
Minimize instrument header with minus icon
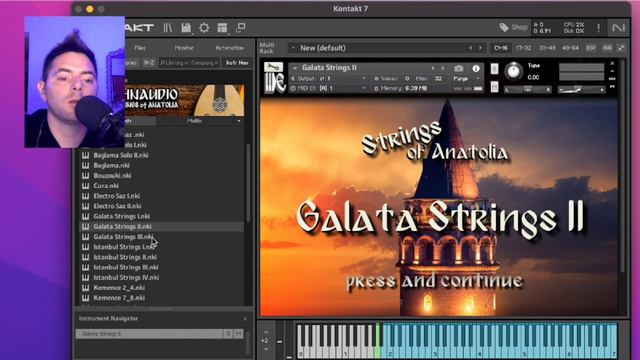tap(612, 71)
